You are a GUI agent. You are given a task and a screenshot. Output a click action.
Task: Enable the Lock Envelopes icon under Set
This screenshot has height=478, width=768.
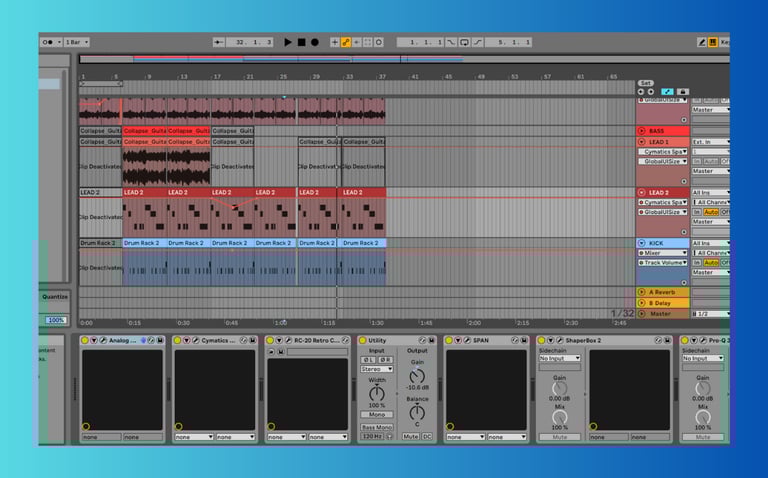[x=683, y=91]
